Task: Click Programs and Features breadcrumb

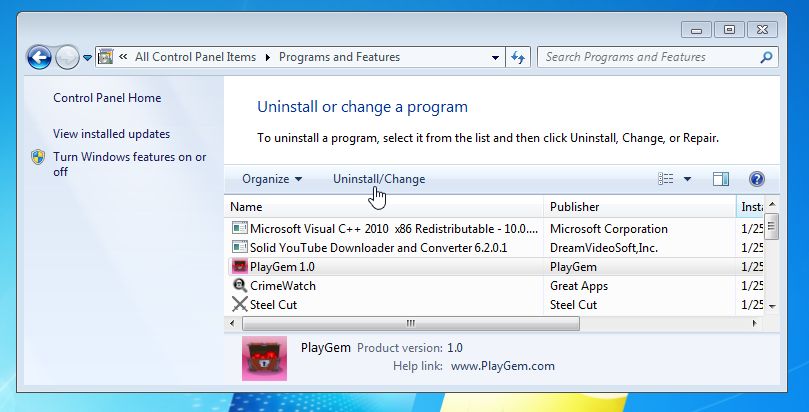Action: (x=339, y=57)
